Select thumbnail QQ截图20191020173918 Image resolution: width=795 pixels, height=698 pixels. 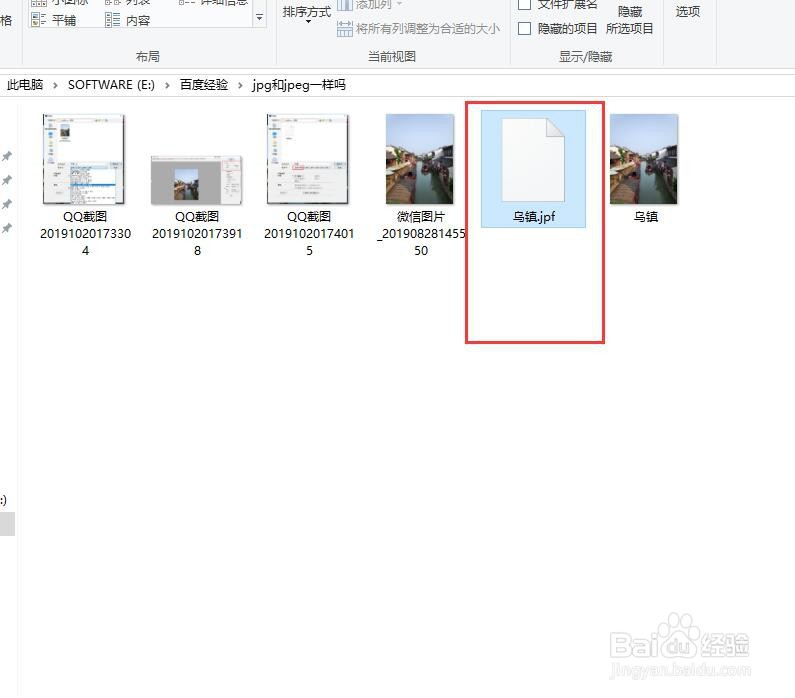(x=197, y=180)
